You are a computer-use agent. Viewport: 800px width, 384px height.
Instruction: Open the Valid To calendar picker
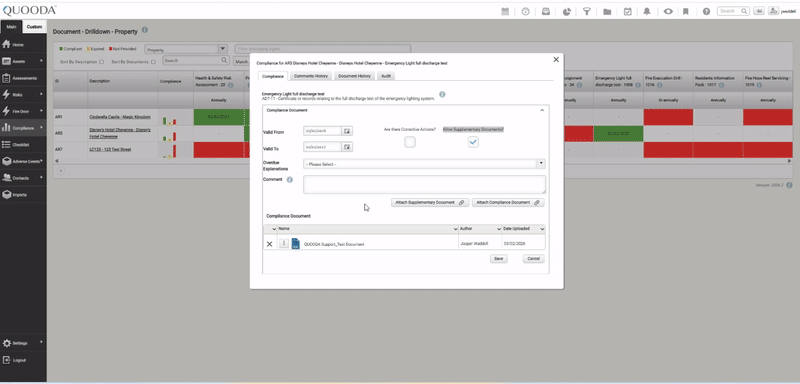pyautogui.click(x=347, y=147)
